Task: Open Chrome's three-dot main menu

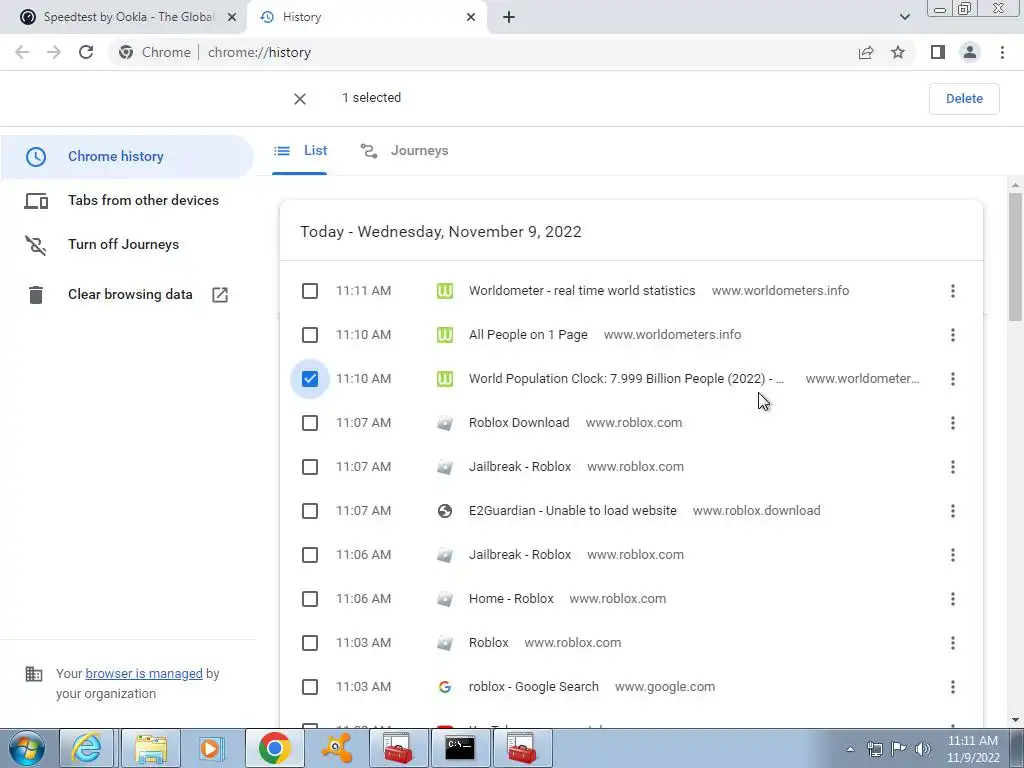Action: 1002,52
